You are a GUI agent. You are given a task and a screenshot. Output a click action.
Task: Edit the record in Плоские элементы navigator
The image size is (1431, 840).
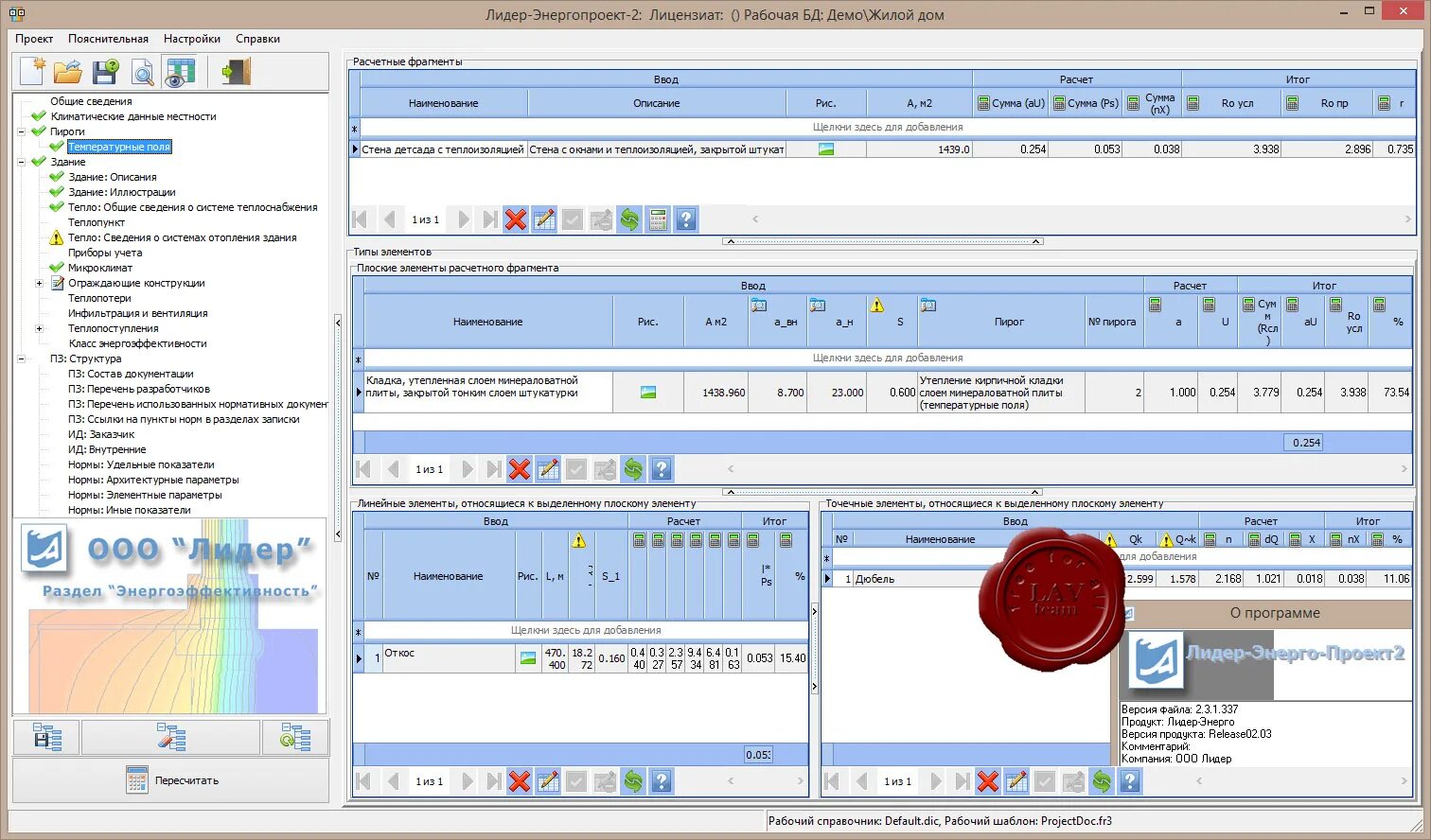click(x=548, y=469)
